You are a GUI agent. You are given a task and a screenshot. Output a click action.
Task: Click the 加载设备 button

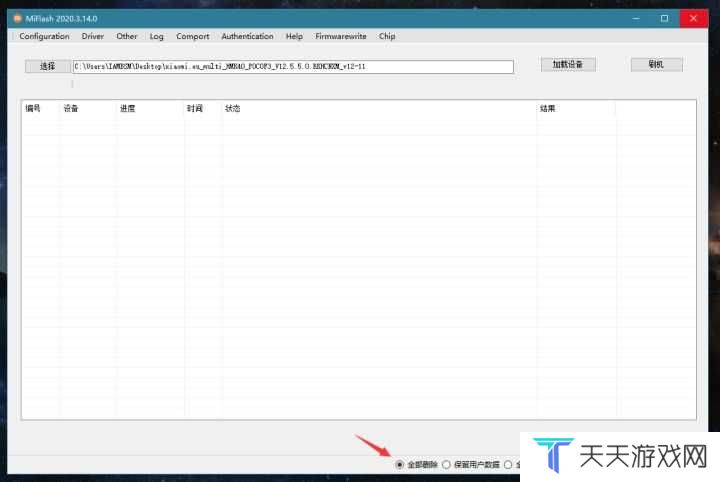(568, 65)
